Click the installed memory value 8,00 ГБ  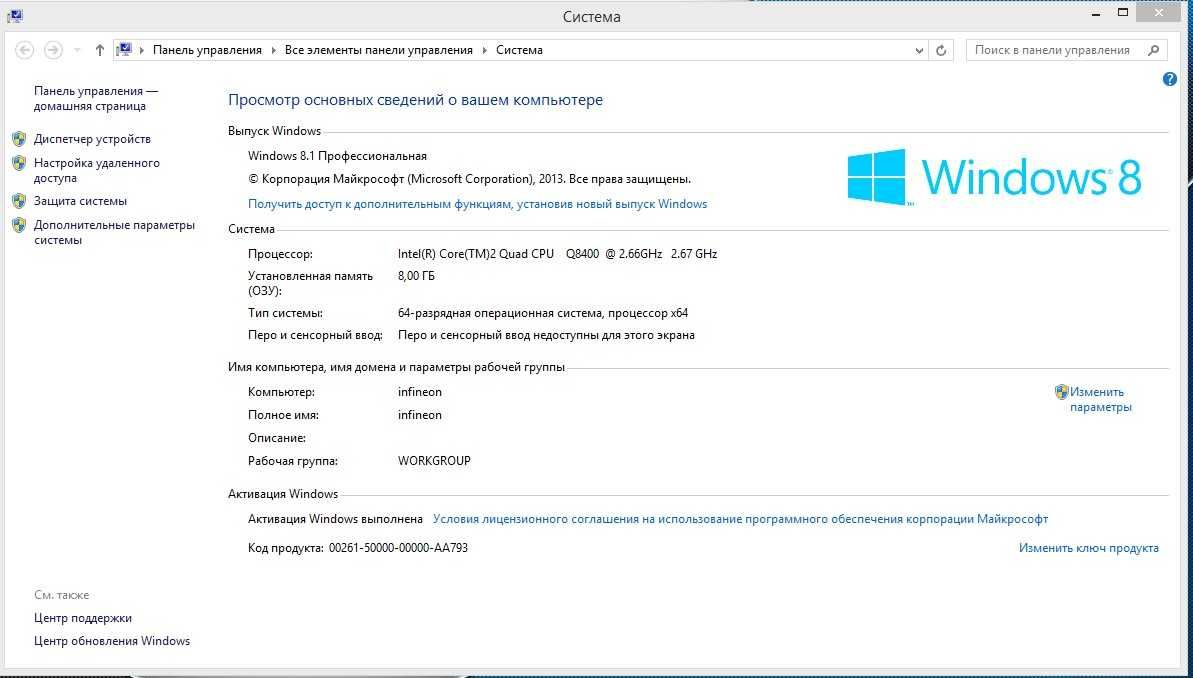pyautogui.click(x=416, y=276)
